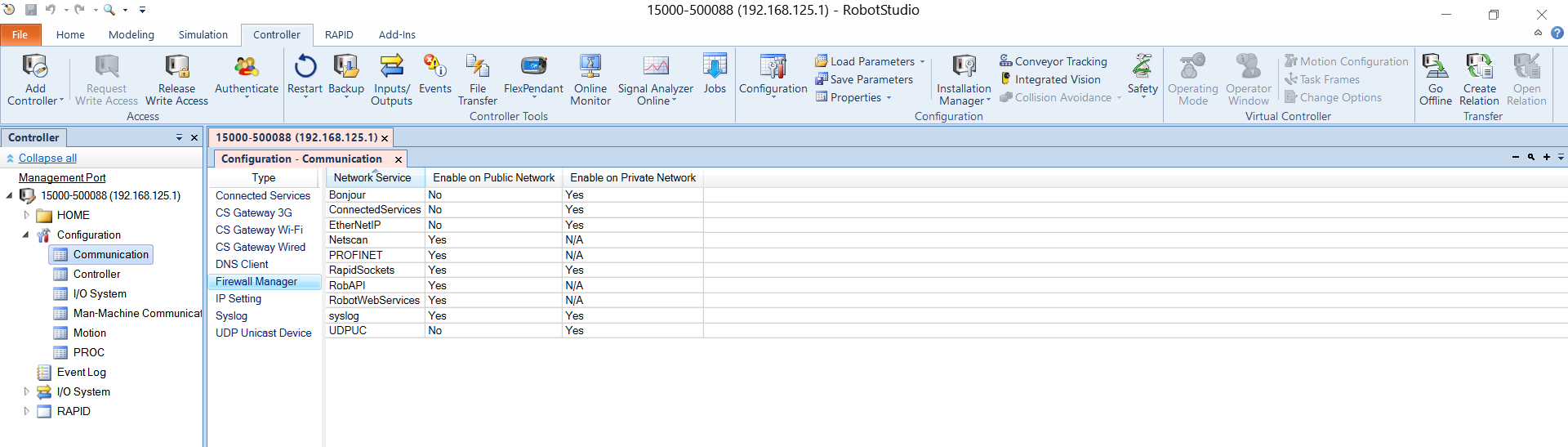Select DNS Client type
Screen dimensions: 1568x447
point(242,264)
